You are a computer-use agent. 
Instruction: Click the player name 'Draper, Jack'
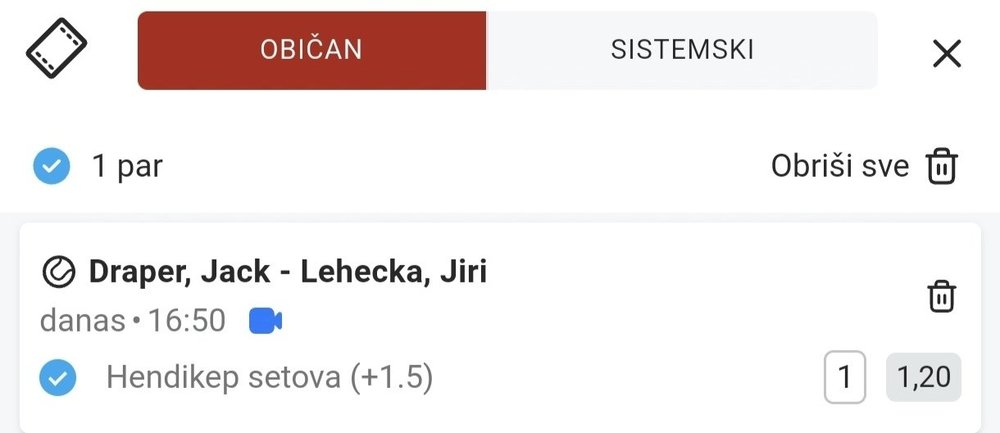179,272
